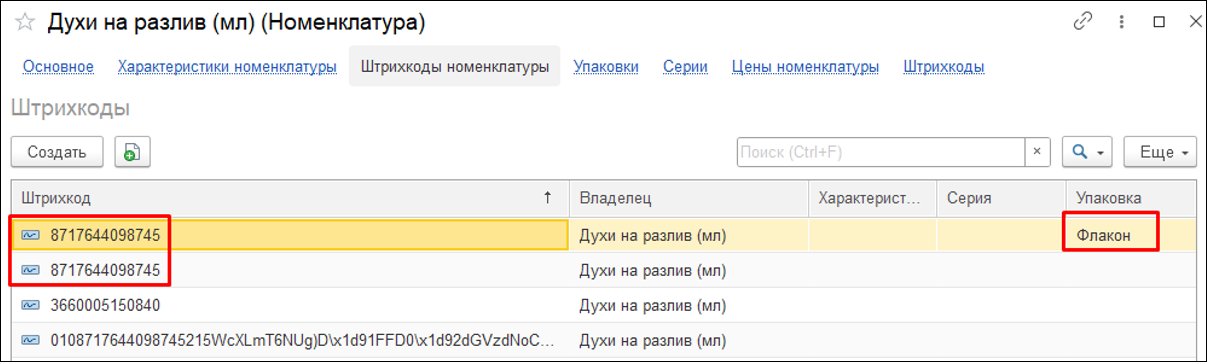Click the barcode icon in the first row

[x=30, y=235]
